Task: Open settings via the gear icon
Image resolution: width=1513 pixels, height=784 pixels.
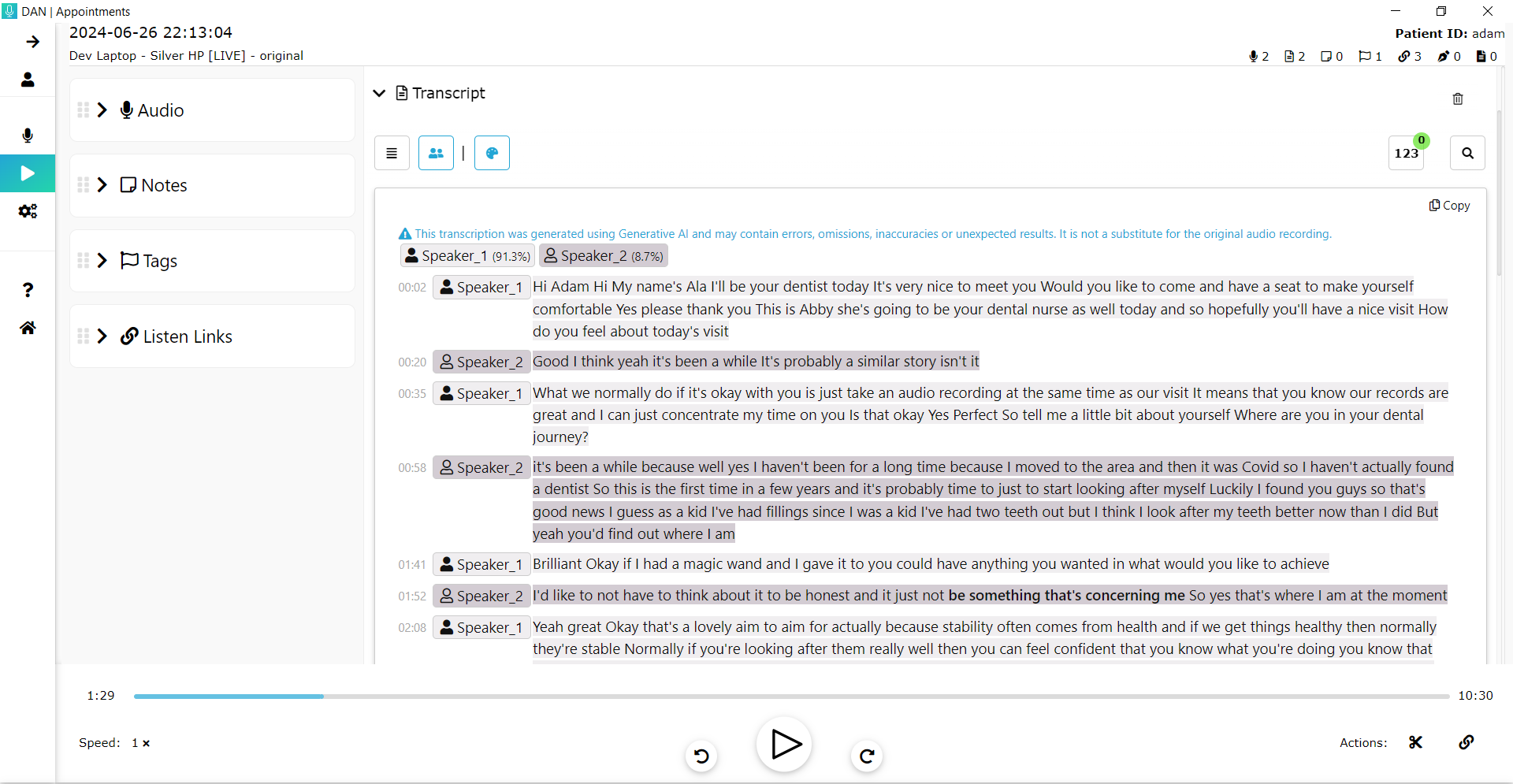Action: click(x=28, y=211)
